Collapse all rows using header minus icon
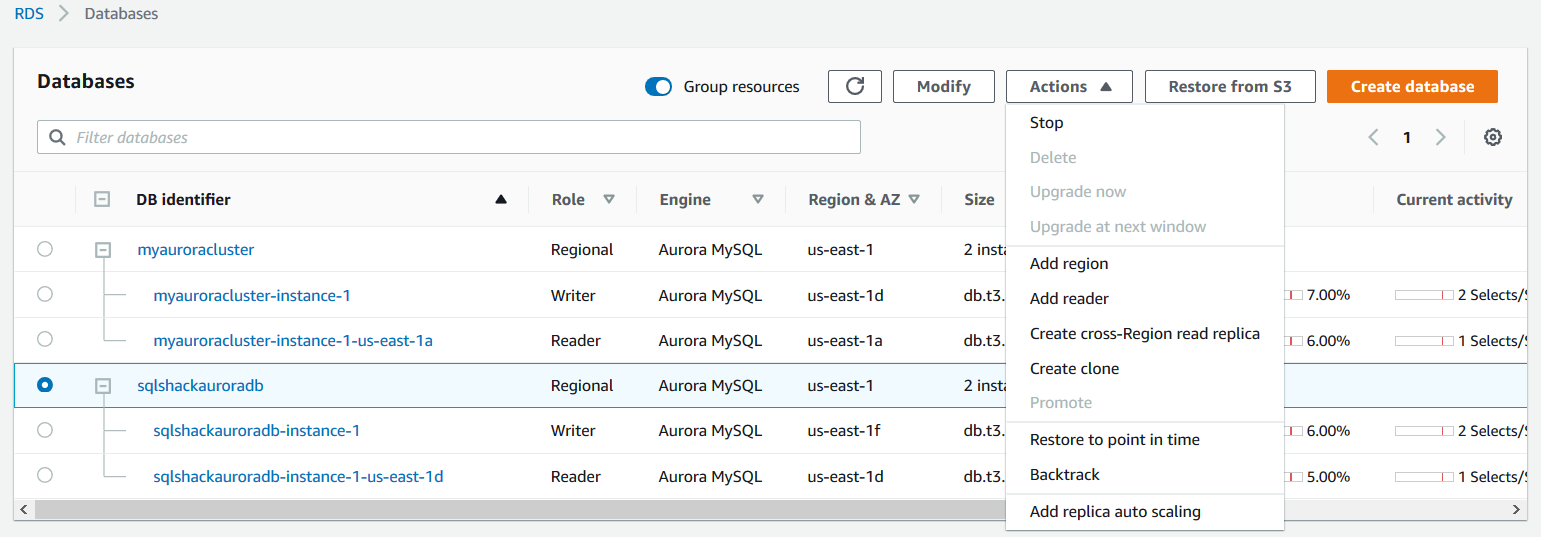 102,199
